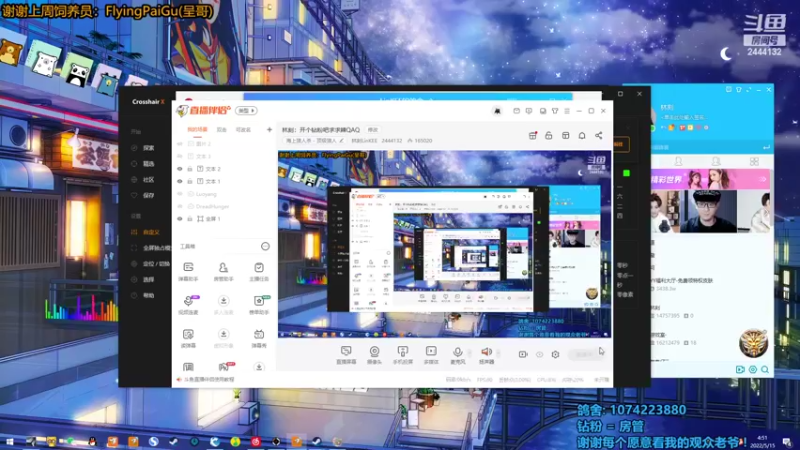
Task: Expand microphone volume arrow
Action: 469,352
